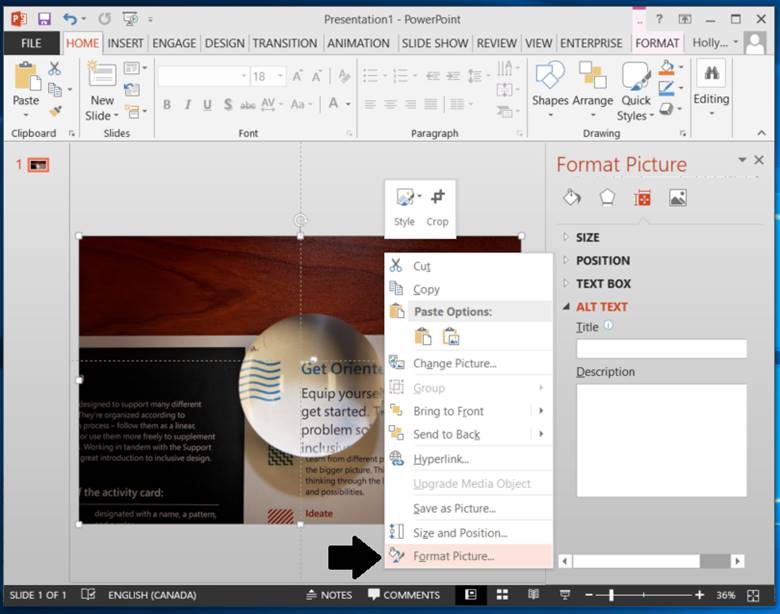780x614 pixels.
Task: Click the Format Picture pane horizontal scrollbar
Action: (x=651, y=561)
